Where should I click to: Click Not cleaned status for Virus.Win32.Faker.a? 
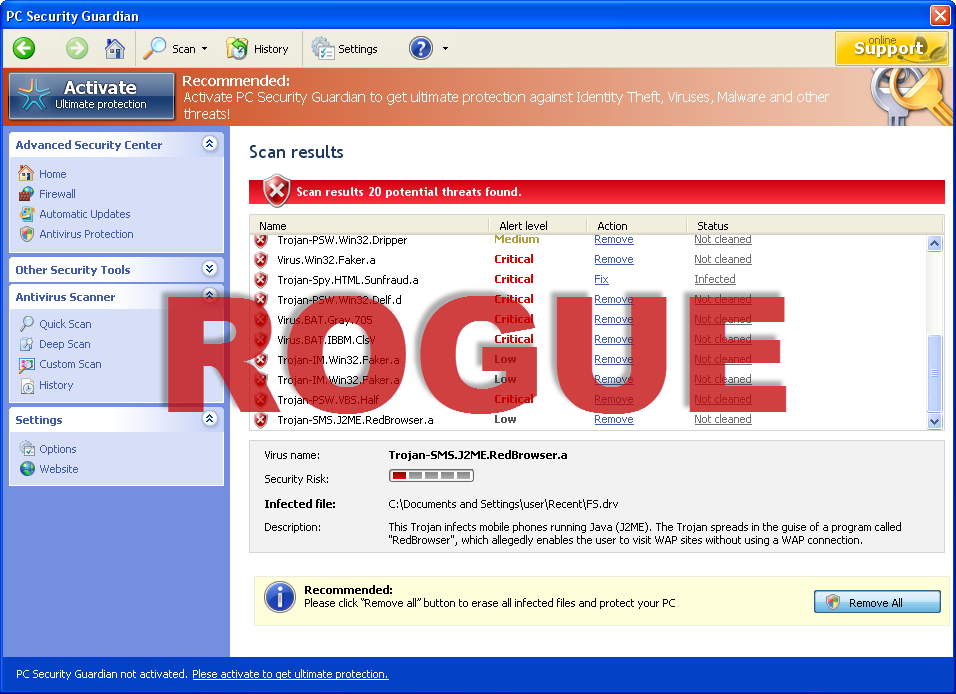tap(722, 259)
